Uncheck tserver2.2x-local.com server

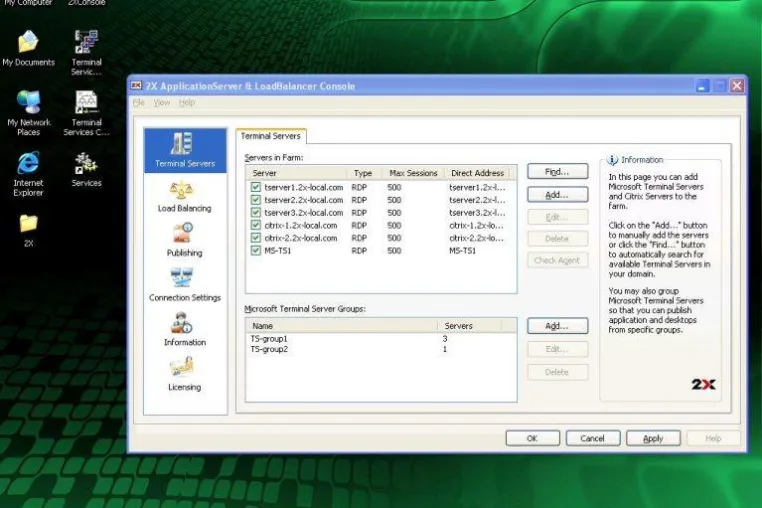256,200
